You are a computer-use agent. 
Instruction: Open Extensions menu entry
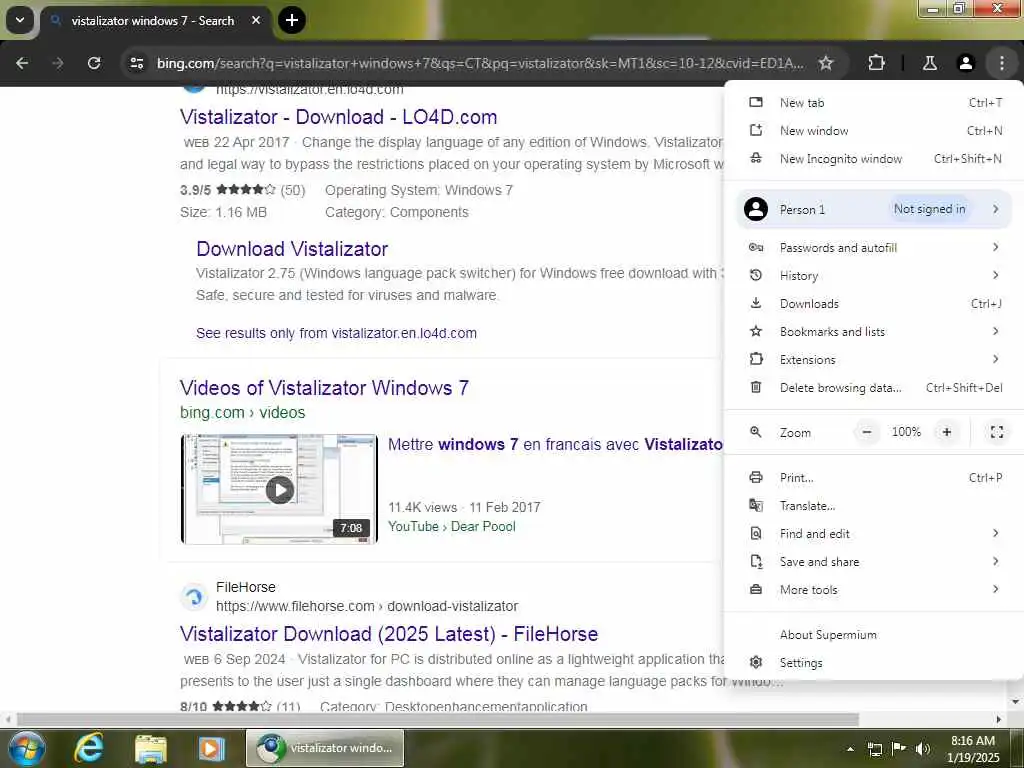click(x=874, y=360)
